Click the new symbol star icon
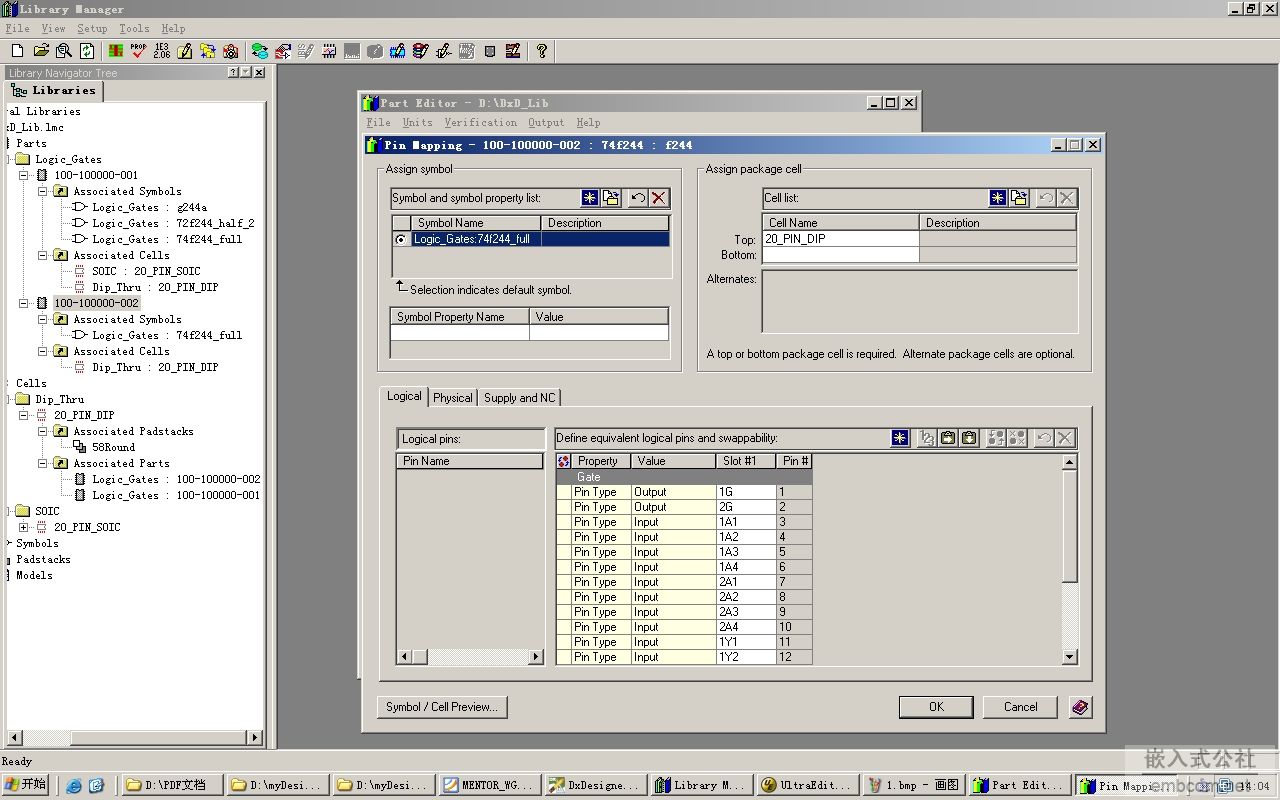The image size is (1280, 800). click(591, 198)
